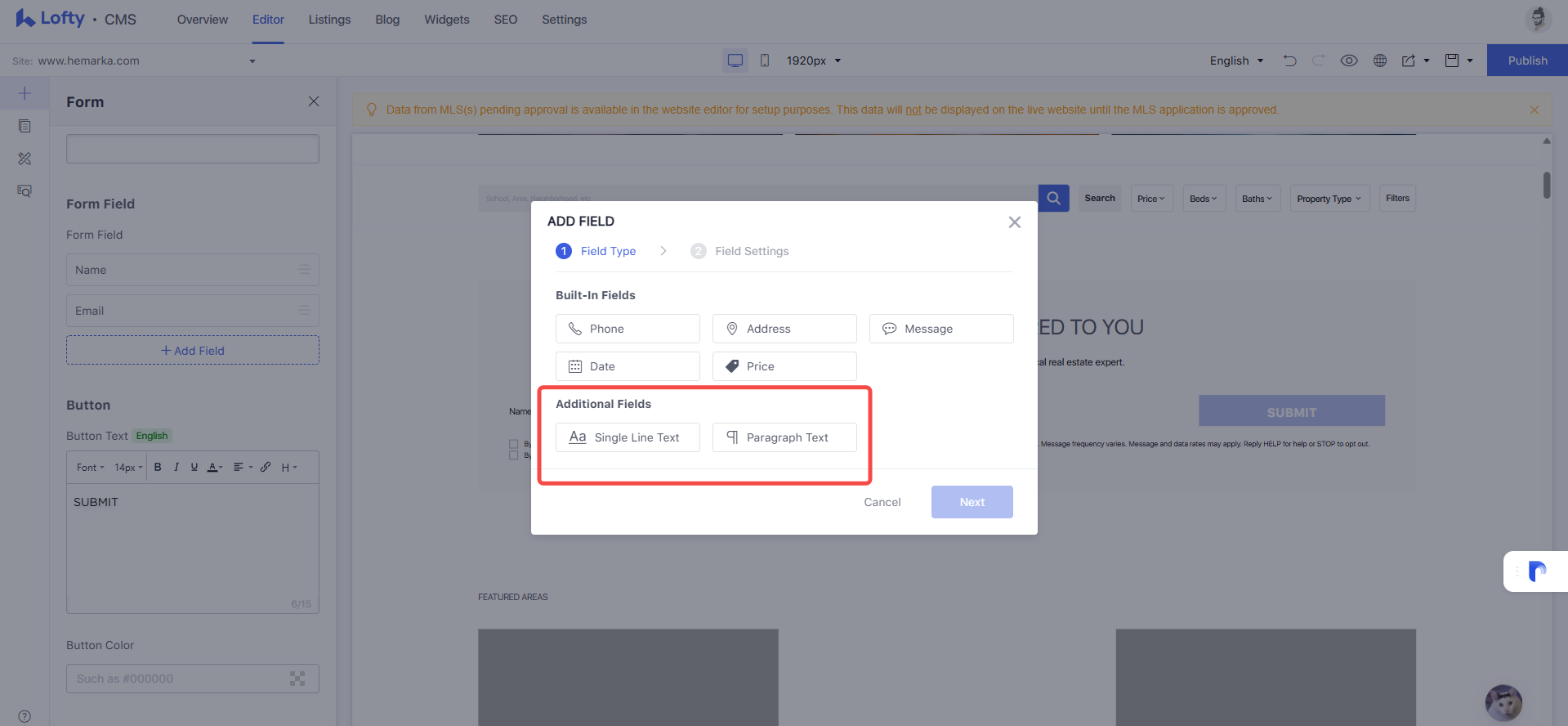
Task: Click the Add Field button
Action: pyautogui.click(x=193, y=350)
